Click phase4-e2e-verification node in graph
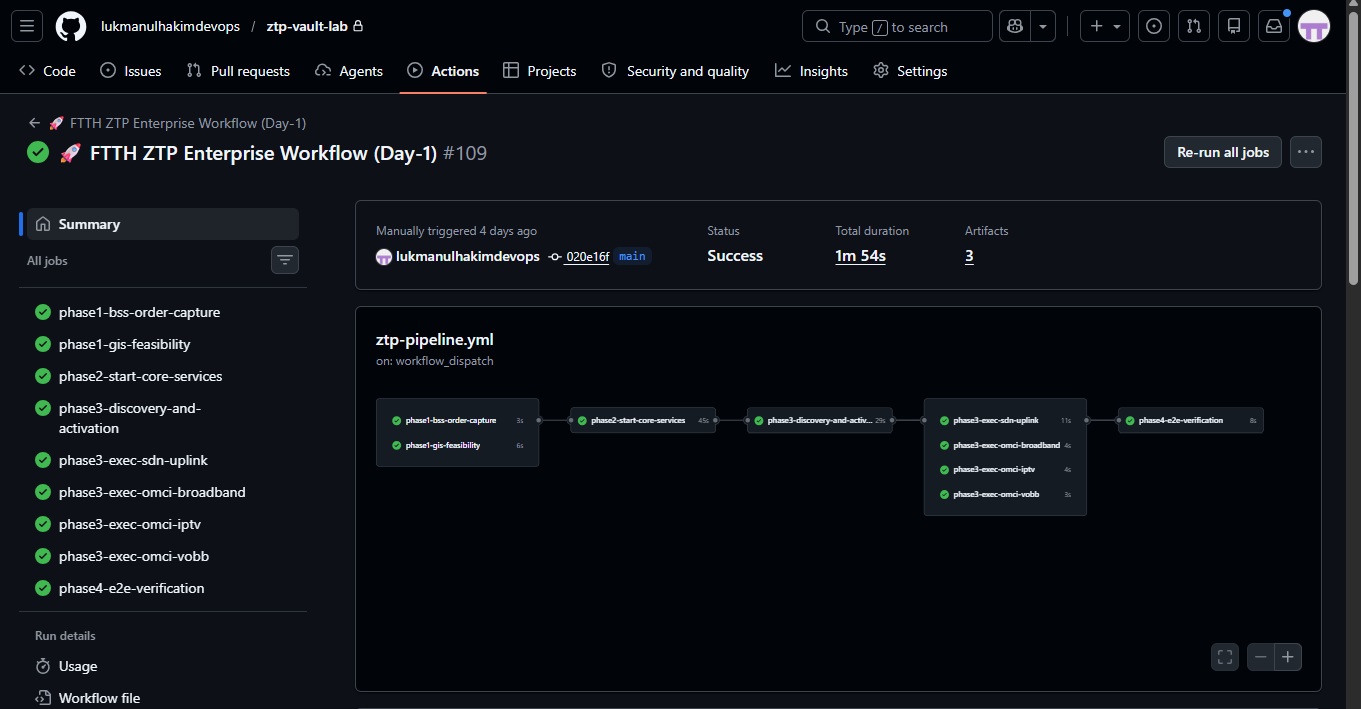The image size is (1361, 709). point(1191,420)
